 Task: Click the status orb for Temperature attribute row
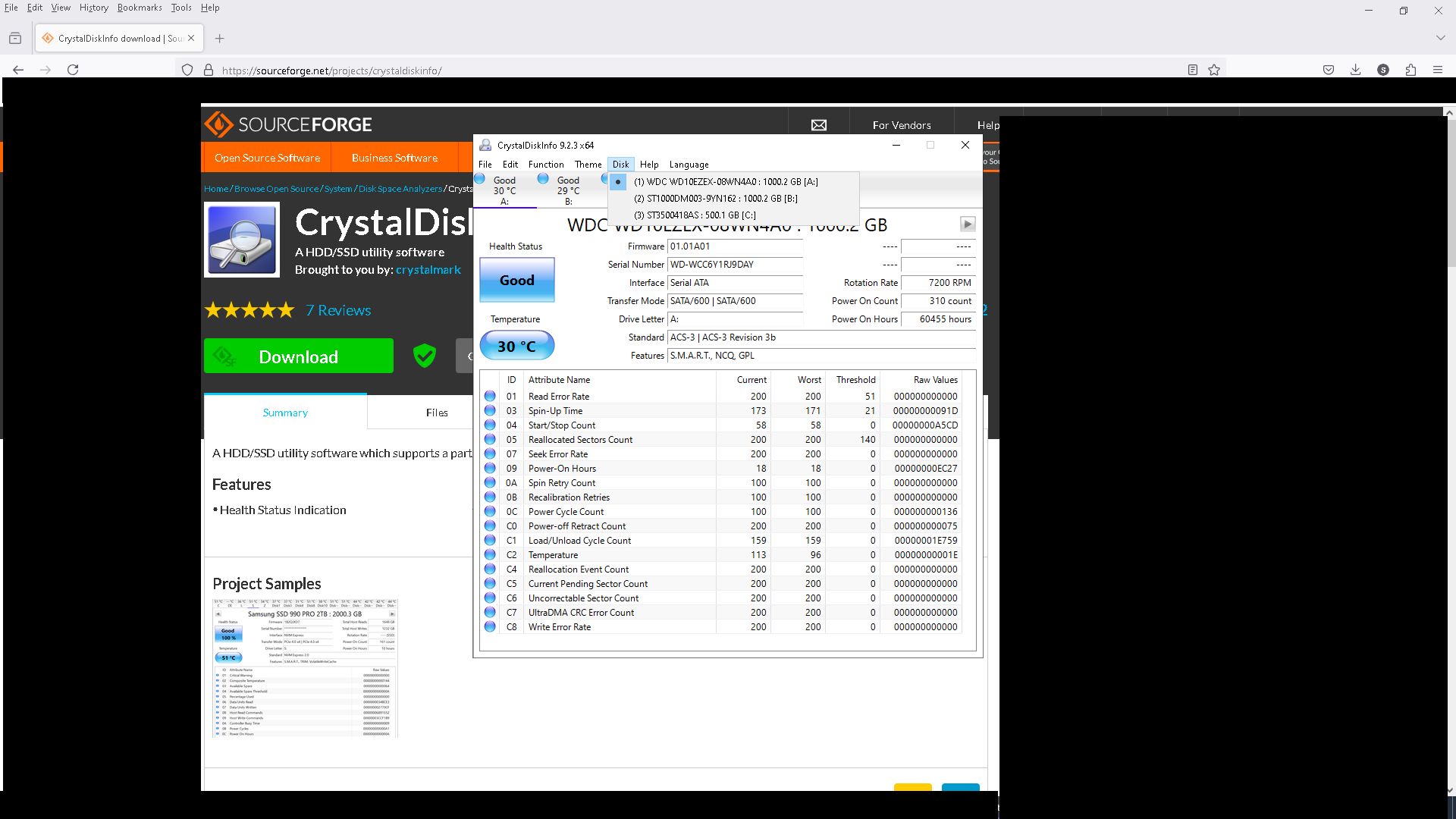[490, 555]
